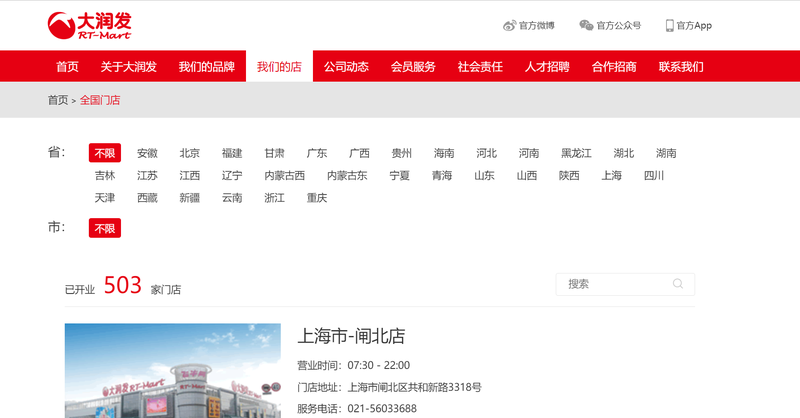Click the 服务电话 021-56033688 line
Screen dimensions: 800x418
point(357,409)
